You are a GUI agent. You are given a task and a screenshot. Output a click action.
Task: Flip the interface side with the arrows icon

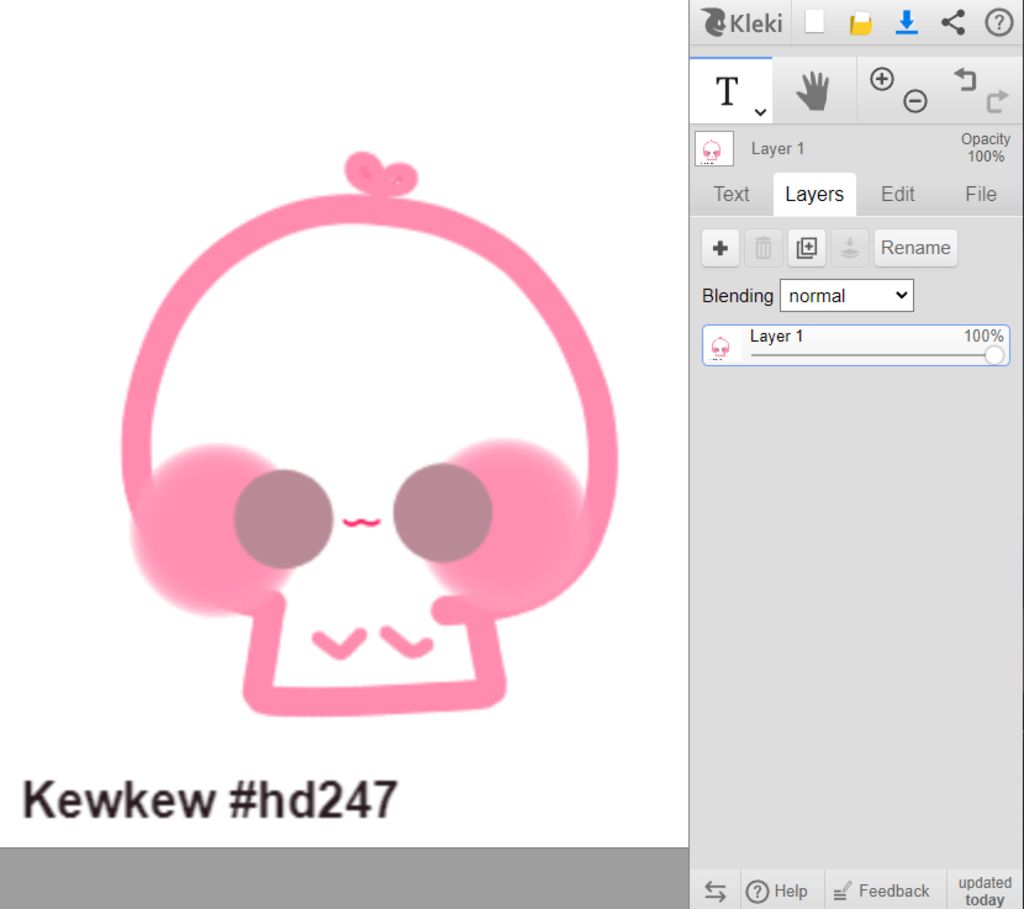715,891
